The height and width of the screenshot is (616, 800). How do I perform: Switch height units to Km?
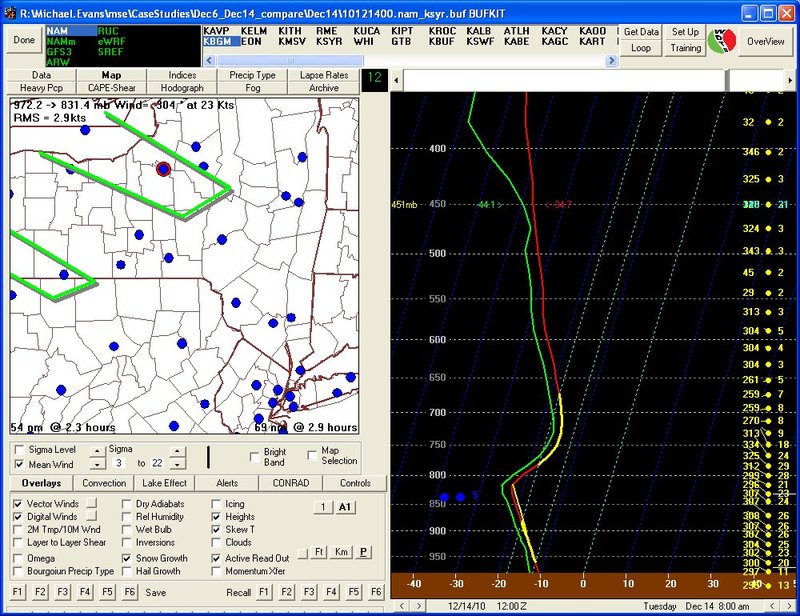(340, 551)
